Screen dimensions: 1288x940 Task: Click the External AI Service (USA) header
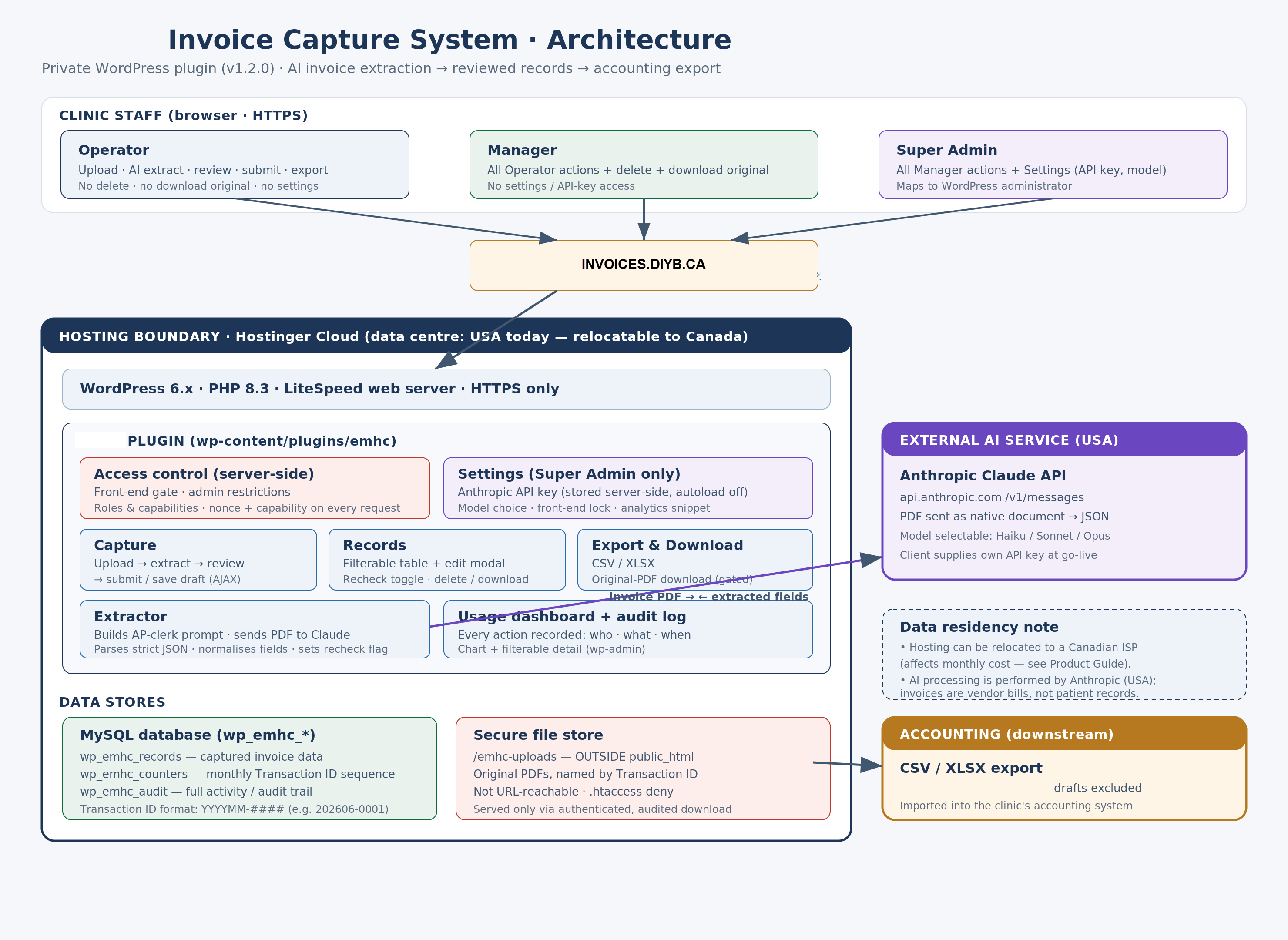1064,439
